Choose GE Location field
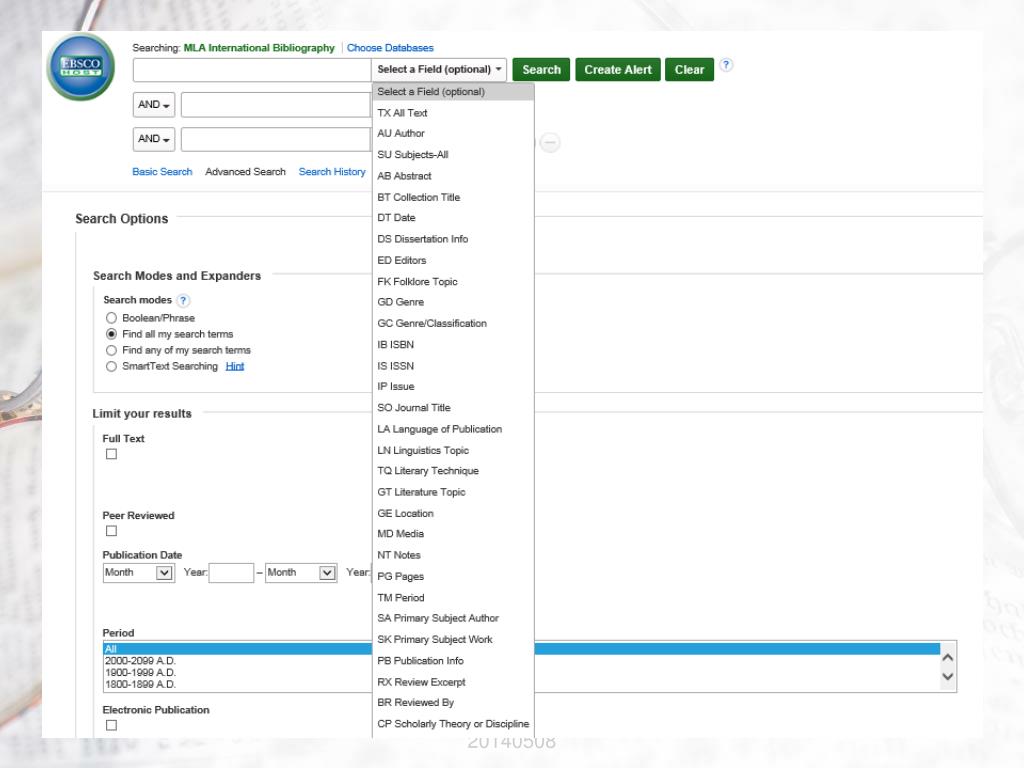The height and width of the screenshot is (768, 1024). click(453, 513)
